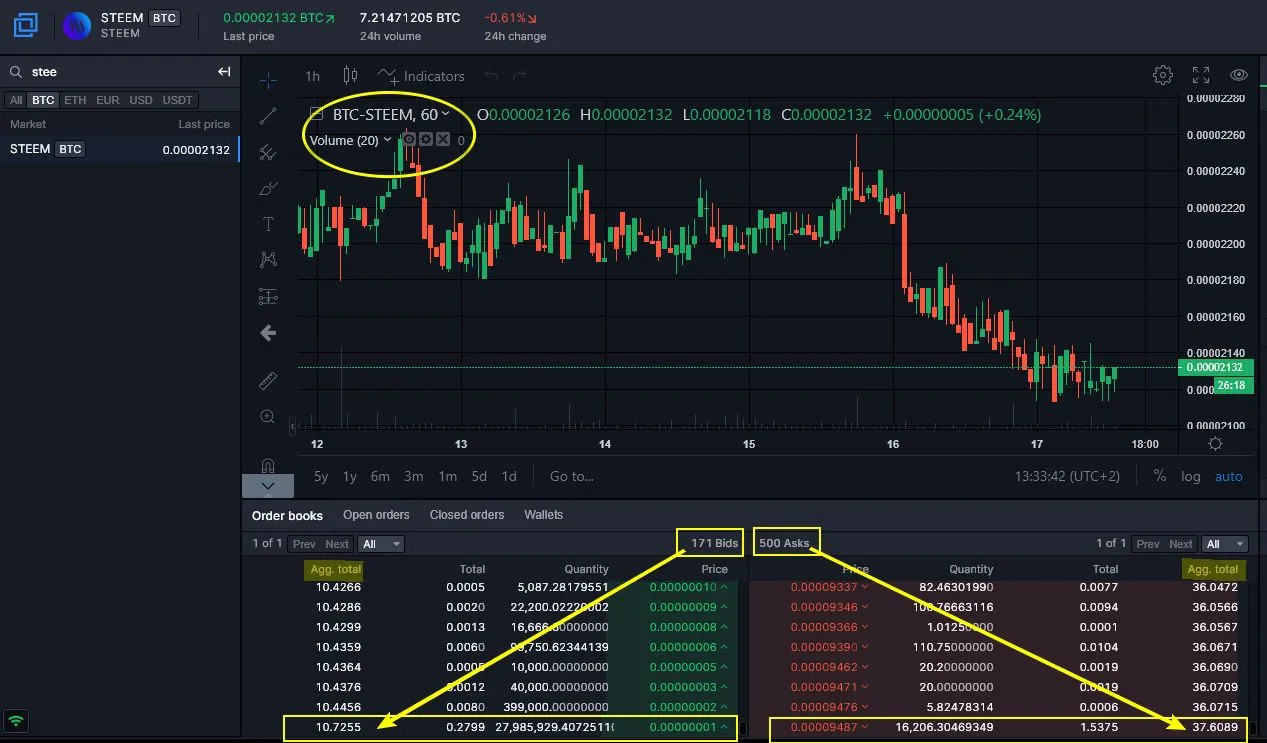This screenshot has height=743, width=1267.
Task: Select the BTC market filter
Action: click(43, 100)
